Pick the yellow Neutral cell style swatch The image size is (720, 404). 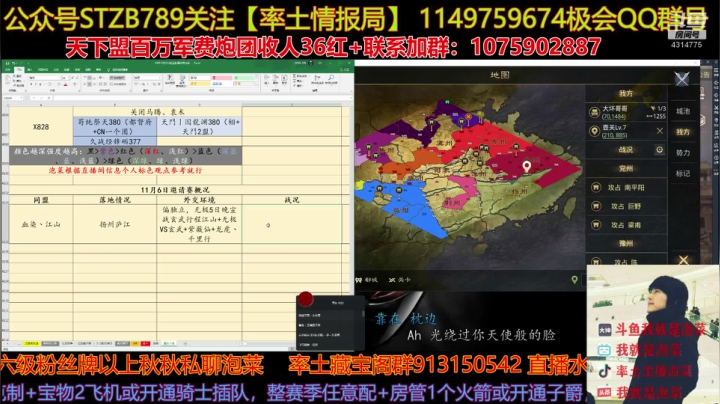point(200,84)
